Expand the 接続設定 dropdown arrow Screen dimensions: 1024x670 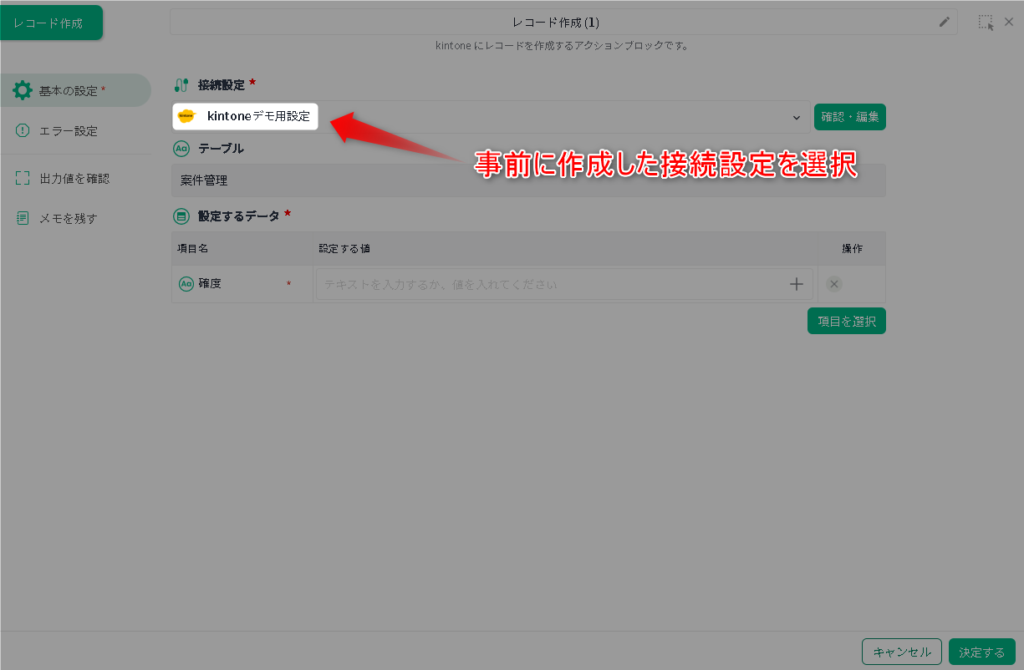click(x=796, y=118)
